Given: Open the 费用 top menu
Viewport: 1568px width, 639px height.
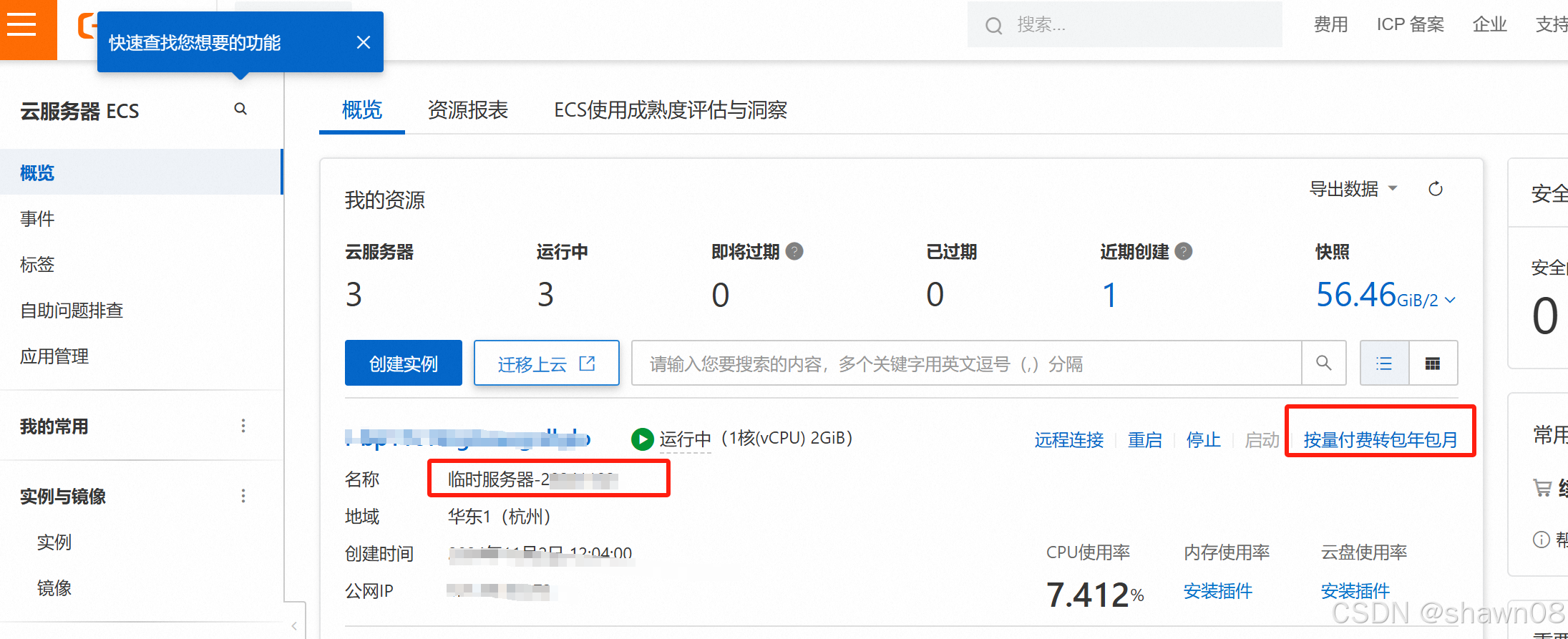Looking at the screenshot, I should pos(1330,24).
